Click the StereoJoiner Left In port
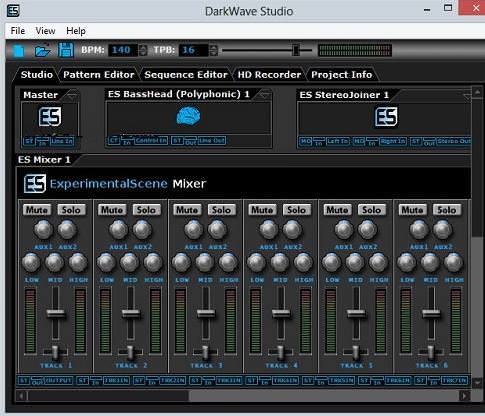This screenshot has width=485, height=416. [337, 141]
